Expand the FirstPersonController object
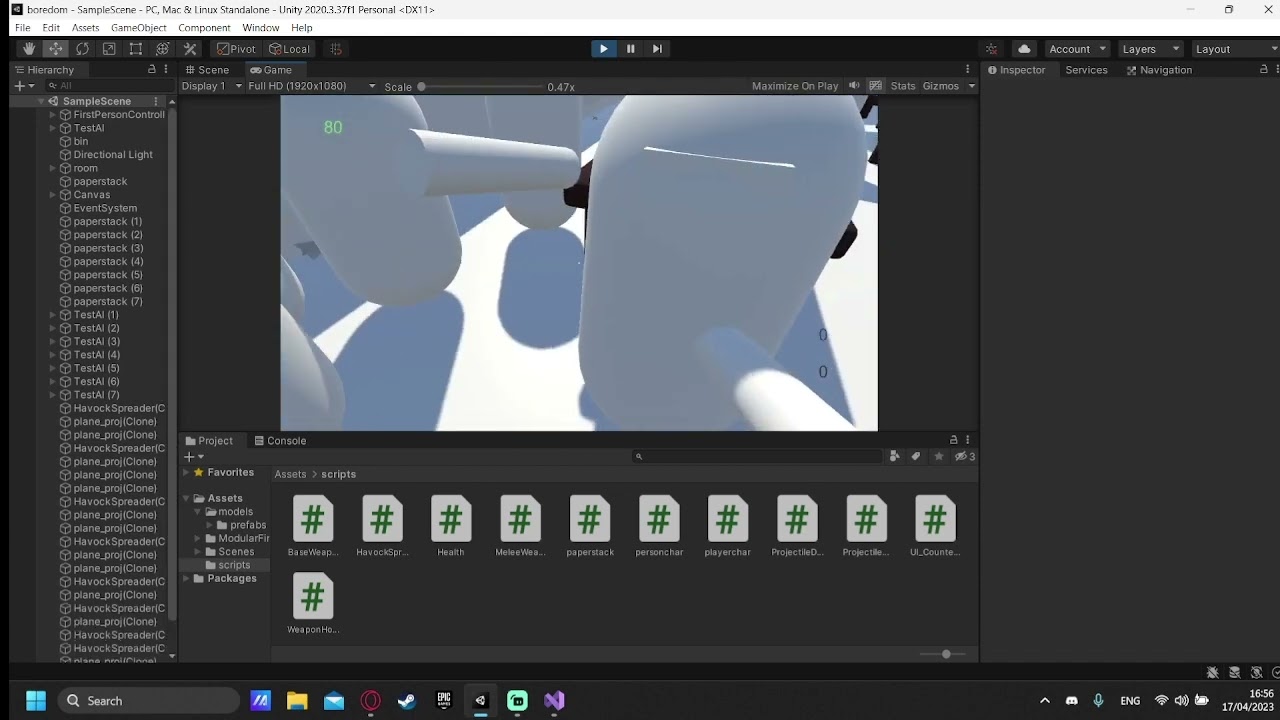 coord(52,115)
